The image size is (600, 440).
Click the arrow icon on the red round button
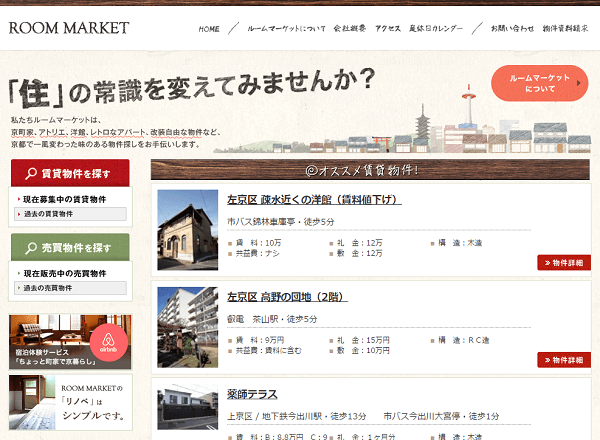(x=579, y=83)
